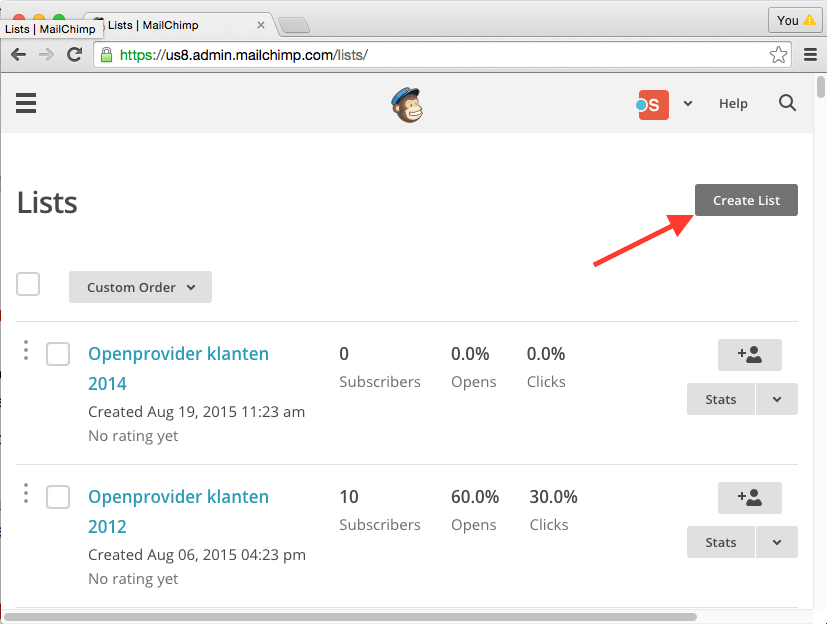
Task: Click the horizontal scrollbar at bottom
Action: (350, 617)
